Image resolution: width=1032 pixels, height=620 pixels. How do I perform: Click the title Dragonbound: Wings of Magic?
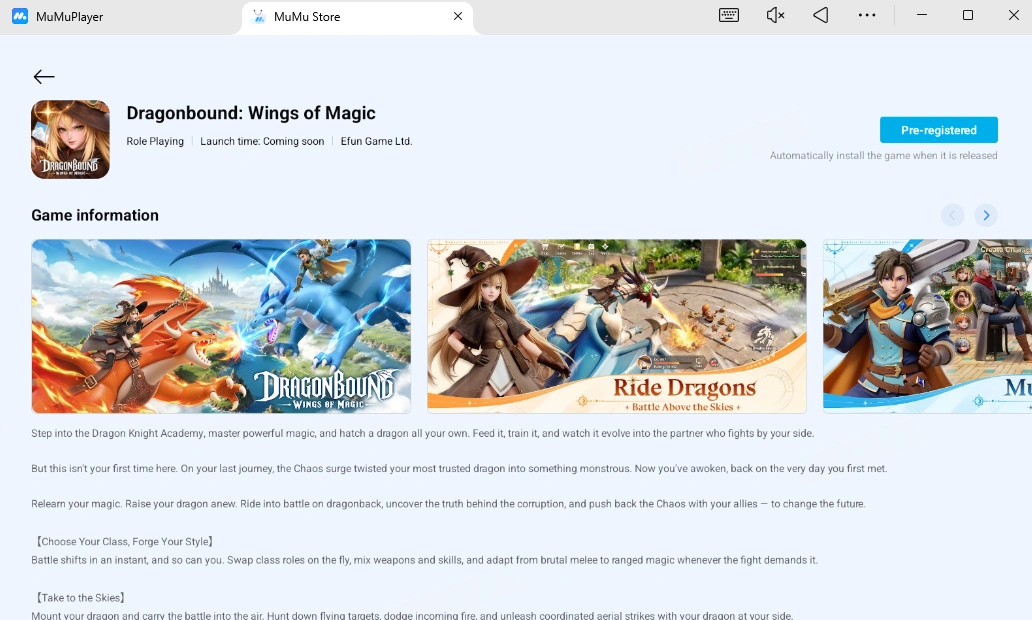251,113
